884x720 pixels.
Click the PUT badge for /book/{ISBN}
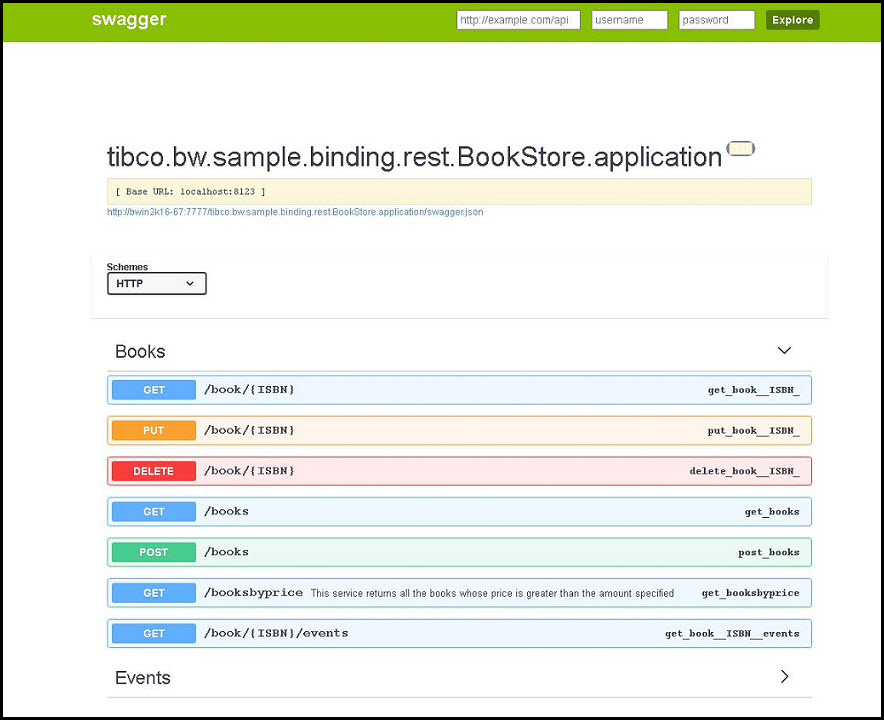(x=154, y=430)
